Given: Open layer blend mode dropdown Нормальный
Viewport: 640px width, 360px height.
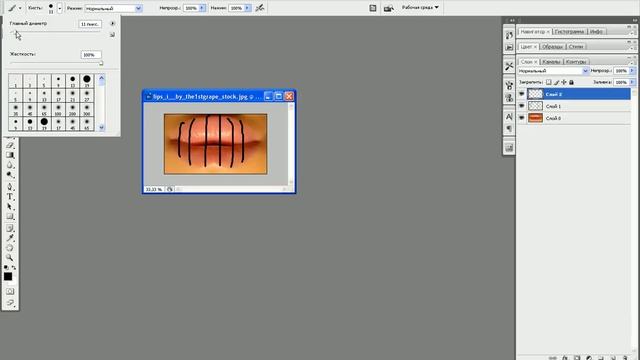Looking at the screenshot, I should coord(553,71).
